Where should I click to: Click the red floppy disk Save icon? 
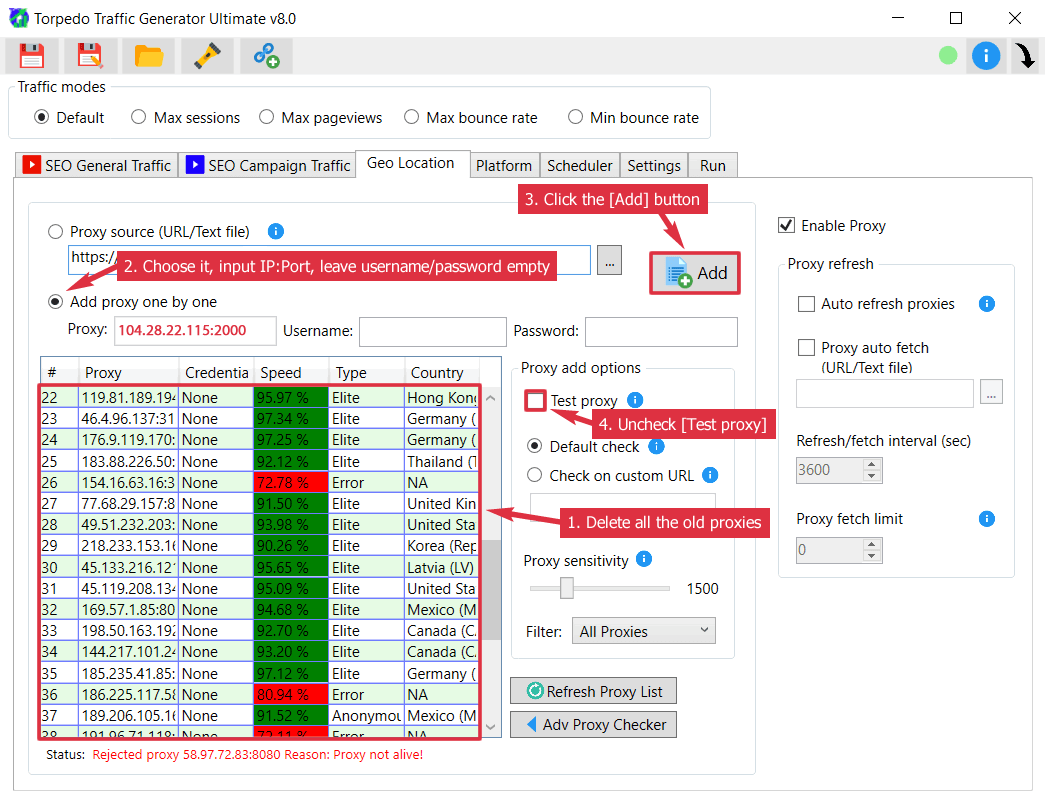[x=31, y=56]
